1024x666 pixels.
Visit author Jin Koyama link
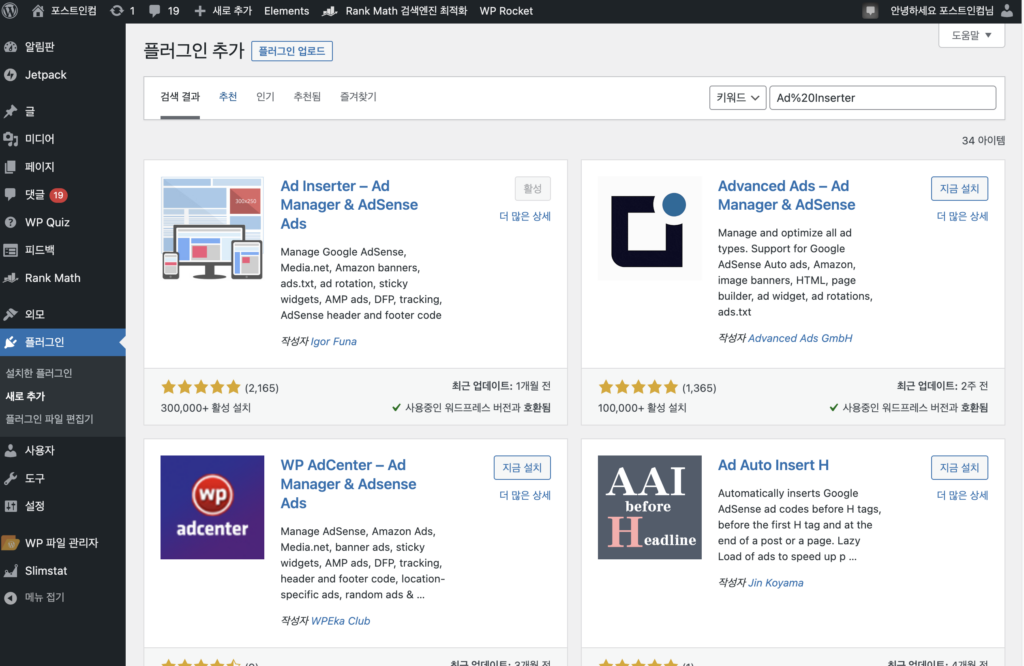pyautogui.click(x=776, y=583)
